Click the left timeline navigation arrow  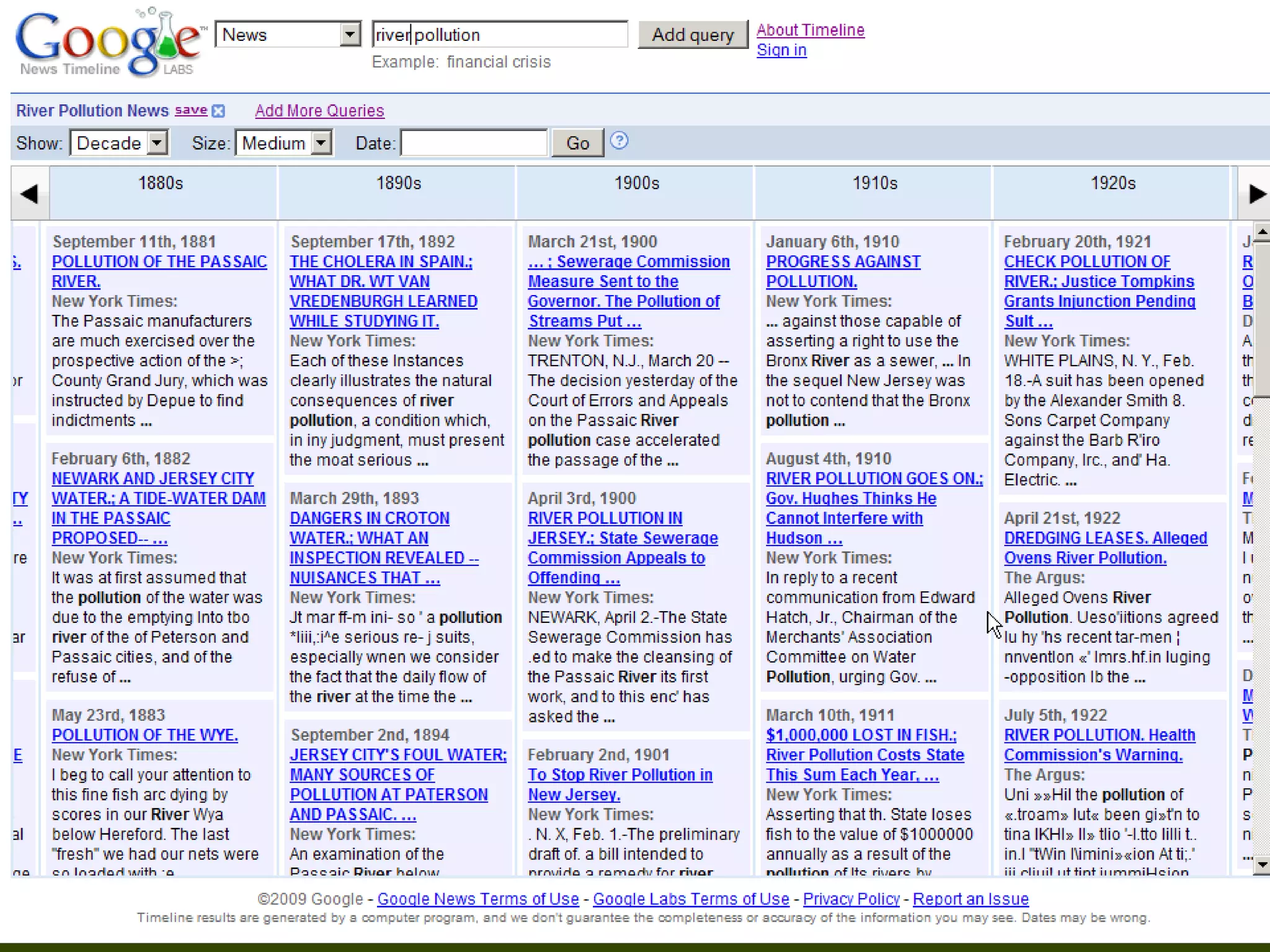(29, 194)
